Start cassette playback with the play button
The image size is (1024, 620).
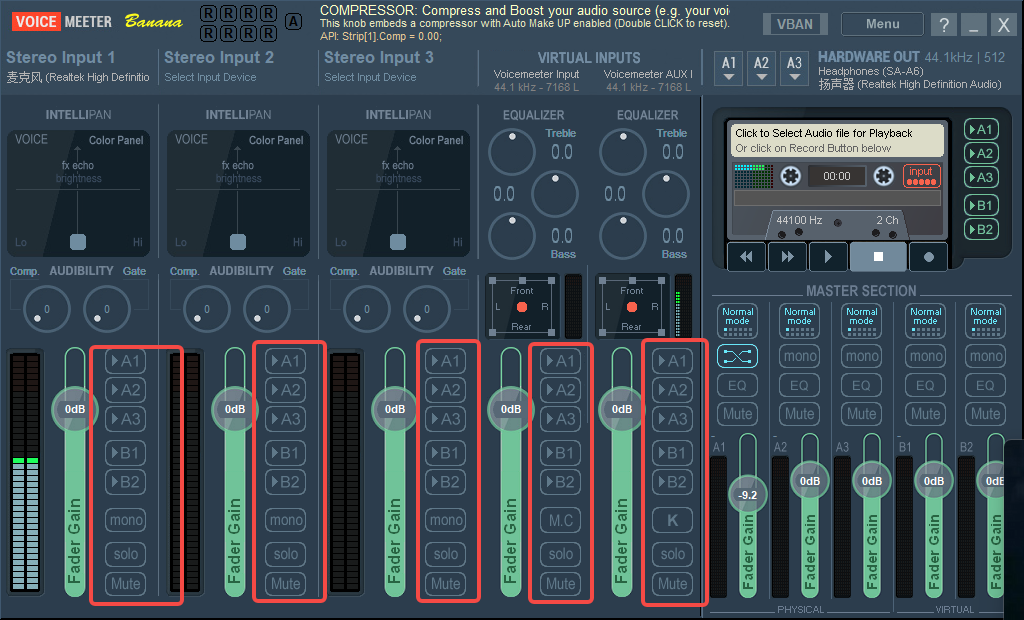(828, 257)
